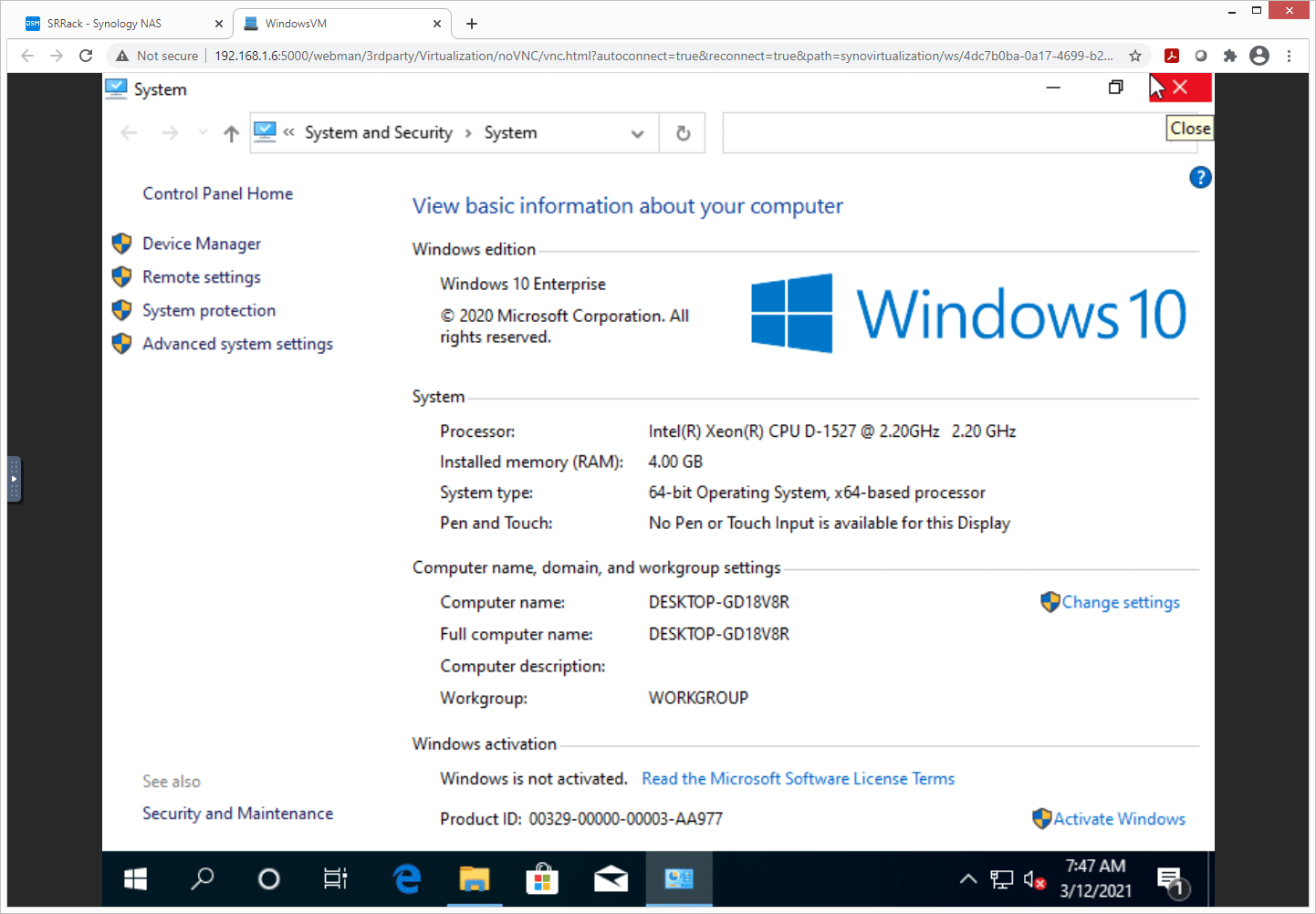Open File Explorer from taskbar
Image resolution: width=1316 pixels, height=914 pixels.
pyautogui.click(x=475, y=878)
